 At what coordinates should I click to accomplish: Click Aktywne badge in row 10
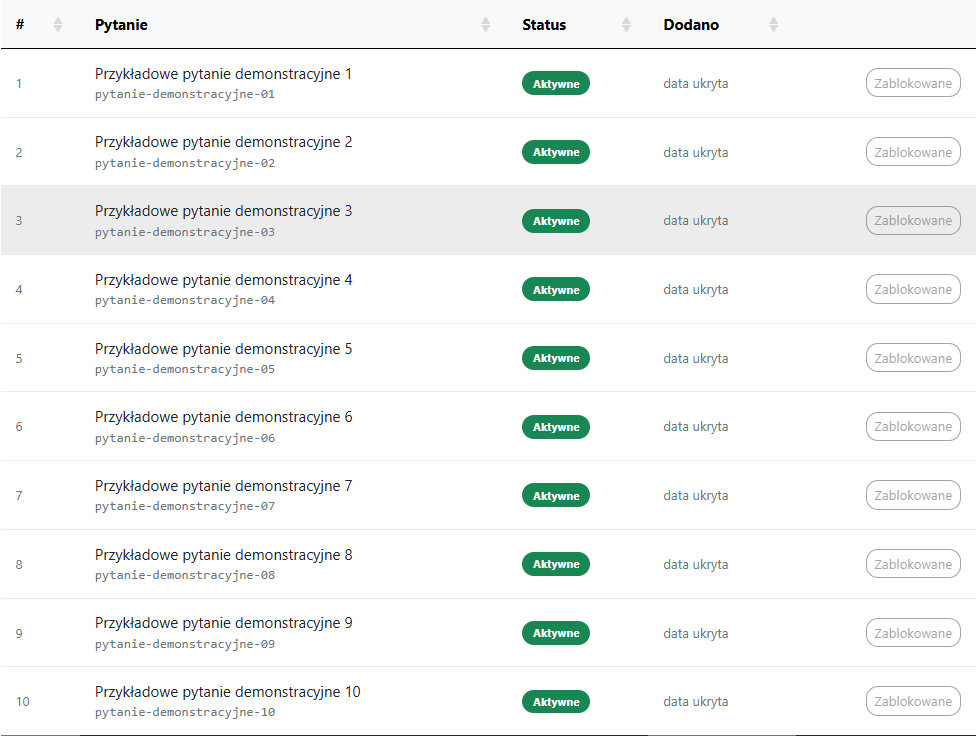click(556, 702)
